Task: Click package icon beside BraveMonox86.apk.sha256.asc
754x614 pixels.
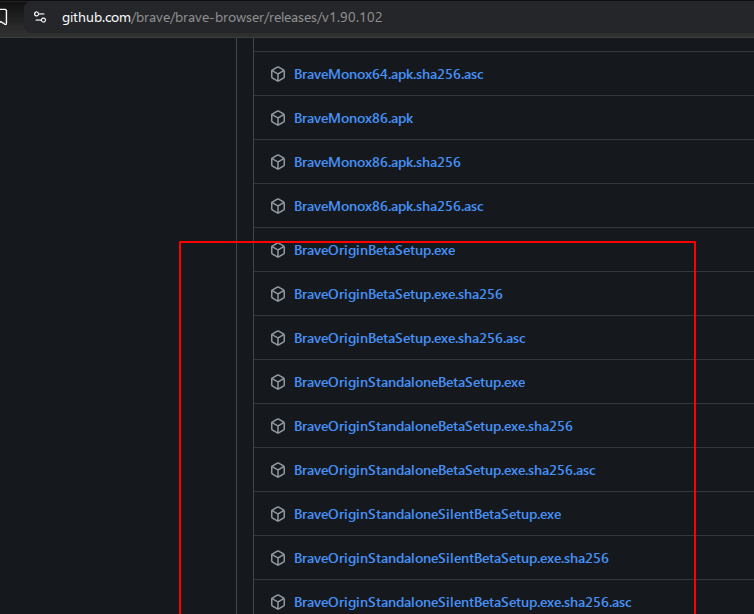Action: point(278,206)
